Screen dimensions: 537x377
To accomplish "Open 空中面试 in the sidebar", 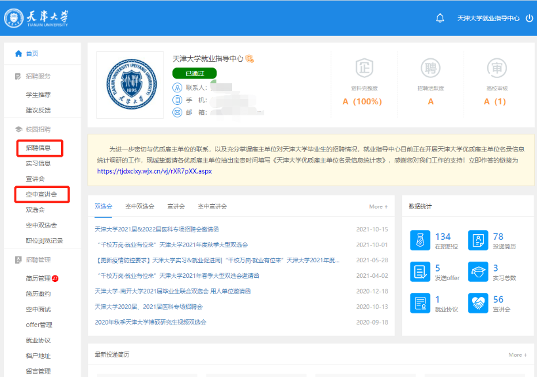I will tap(38, 309).
